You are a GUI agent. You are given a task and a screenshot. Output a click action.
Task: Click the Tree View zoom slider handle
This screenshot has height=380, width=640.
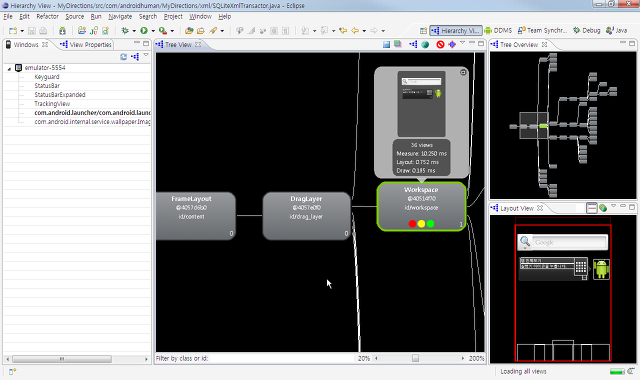[415, 358]
